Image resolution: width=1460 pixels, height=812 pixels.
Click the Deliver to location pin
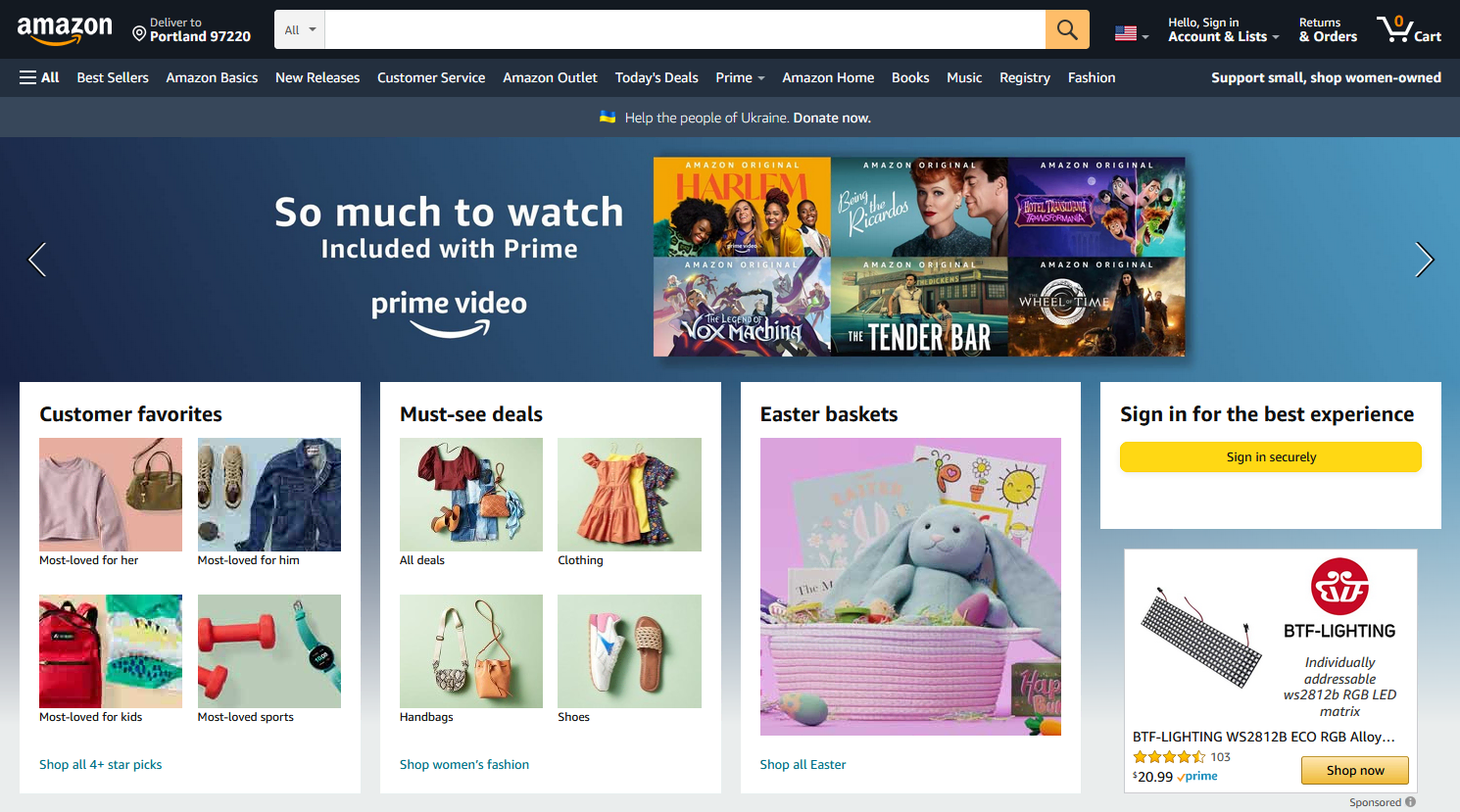(139, 34)
